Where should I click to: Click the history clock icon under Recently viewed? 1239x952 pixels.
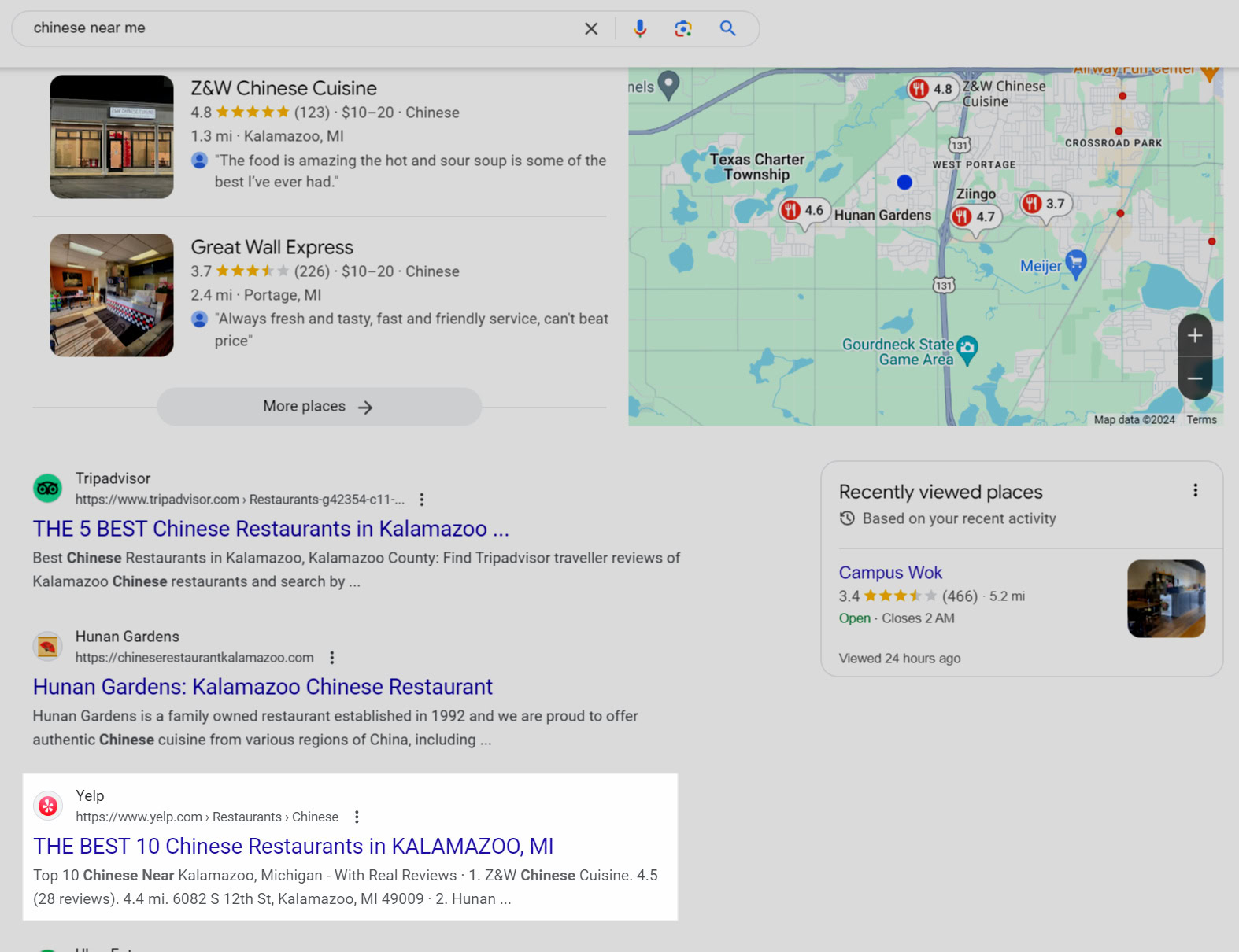[x=847, y=518]
